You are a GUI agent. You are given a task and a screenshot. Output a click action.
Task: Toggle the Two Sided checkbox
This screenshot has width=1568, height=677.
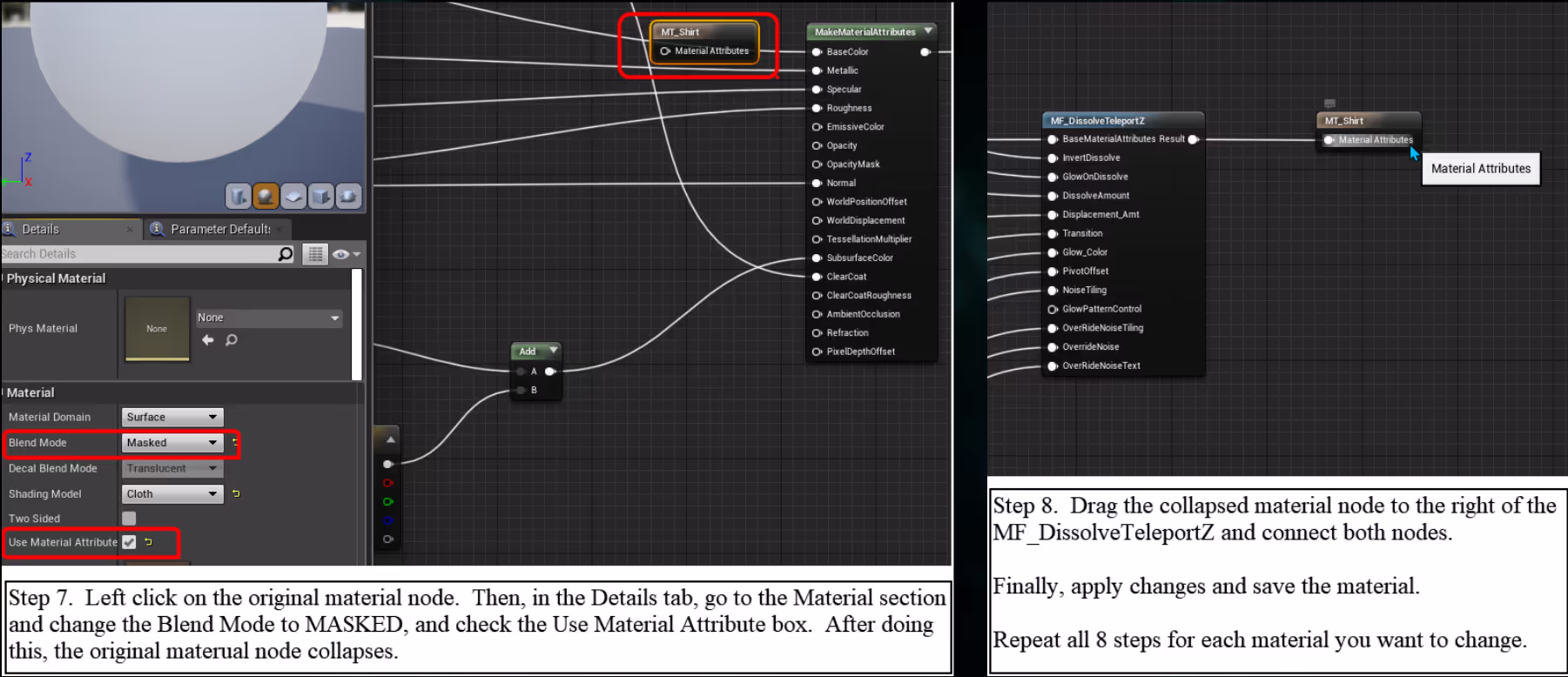(x=129, y=518)
